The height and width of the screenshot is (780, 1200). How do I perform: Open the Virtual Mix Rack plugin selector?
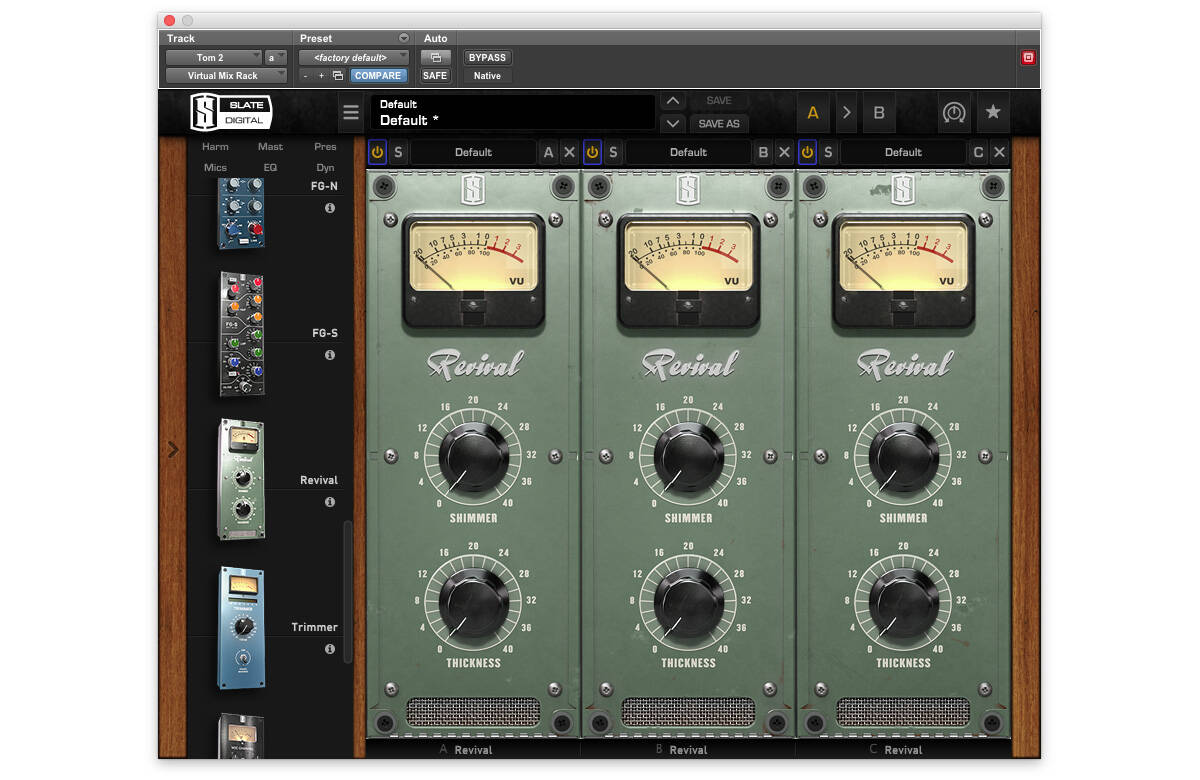coord(227,76)
